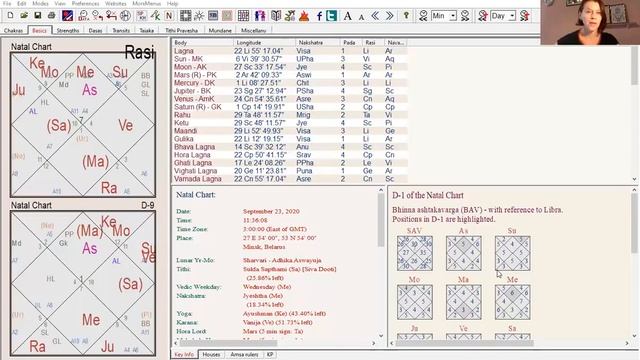
Task: Click the Pada column header
Action: point(351,42)
